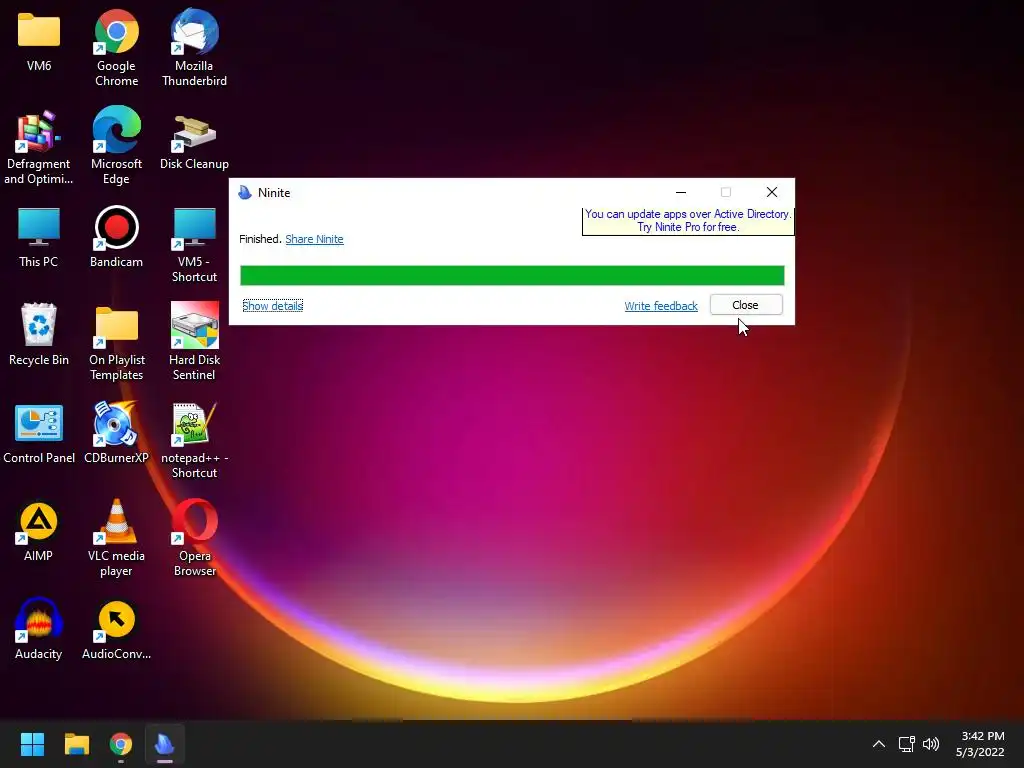Launch CDBurnerXP from the desktop
Image resolution: width=1024 pixels, height=768 pixels.
(116, 423)
